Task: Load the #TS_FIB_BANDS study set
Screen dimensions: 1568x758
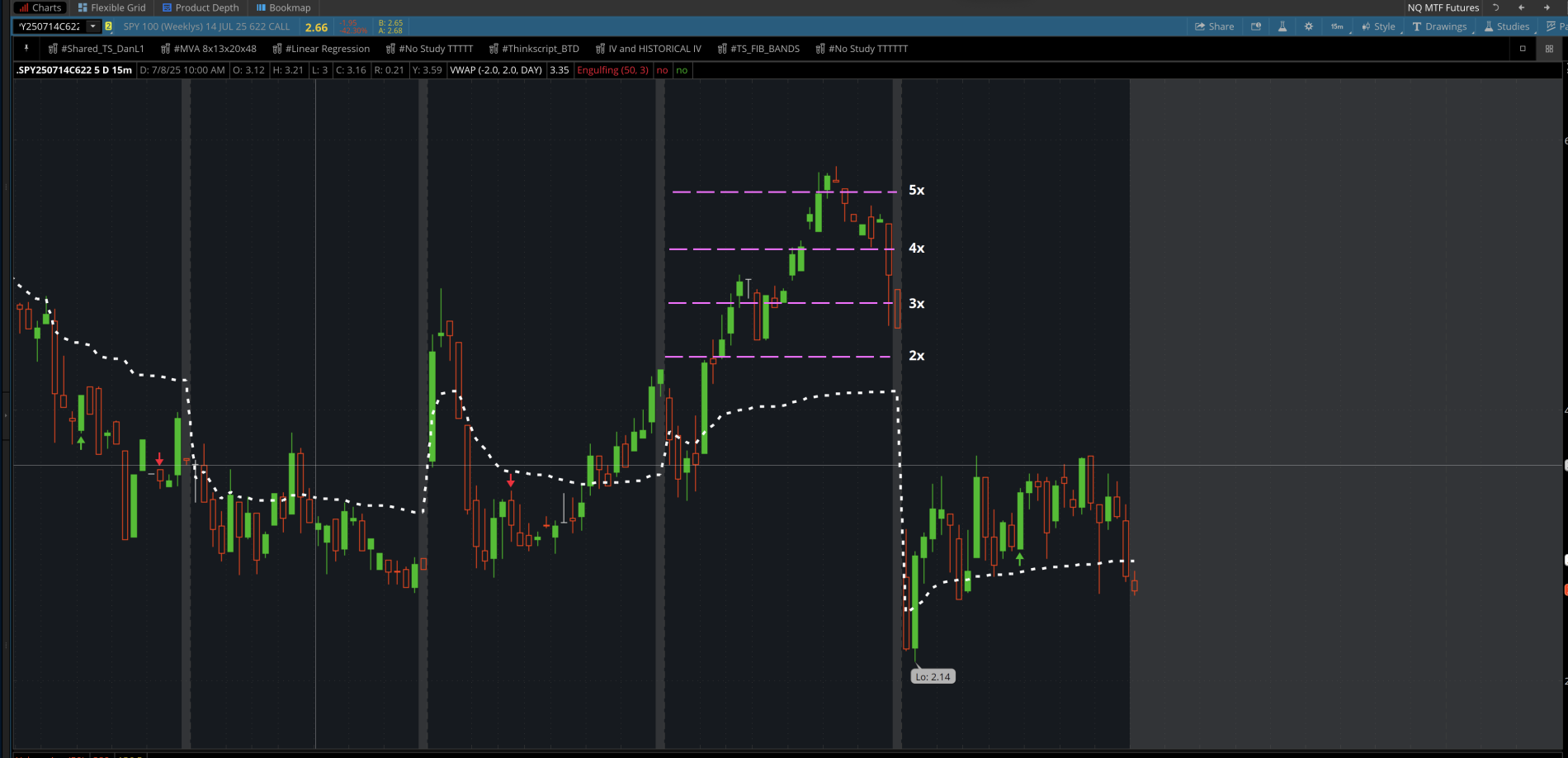Action: [x=759, y=49]
